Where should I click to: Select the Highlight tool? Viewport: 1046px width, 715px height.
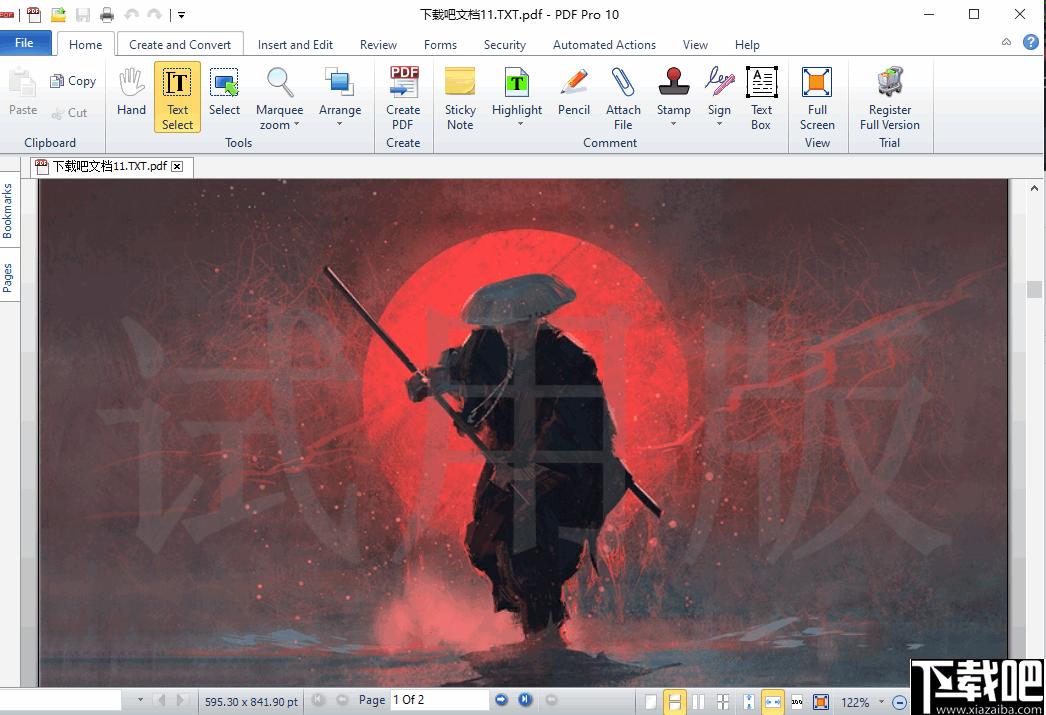coord(517,92)
